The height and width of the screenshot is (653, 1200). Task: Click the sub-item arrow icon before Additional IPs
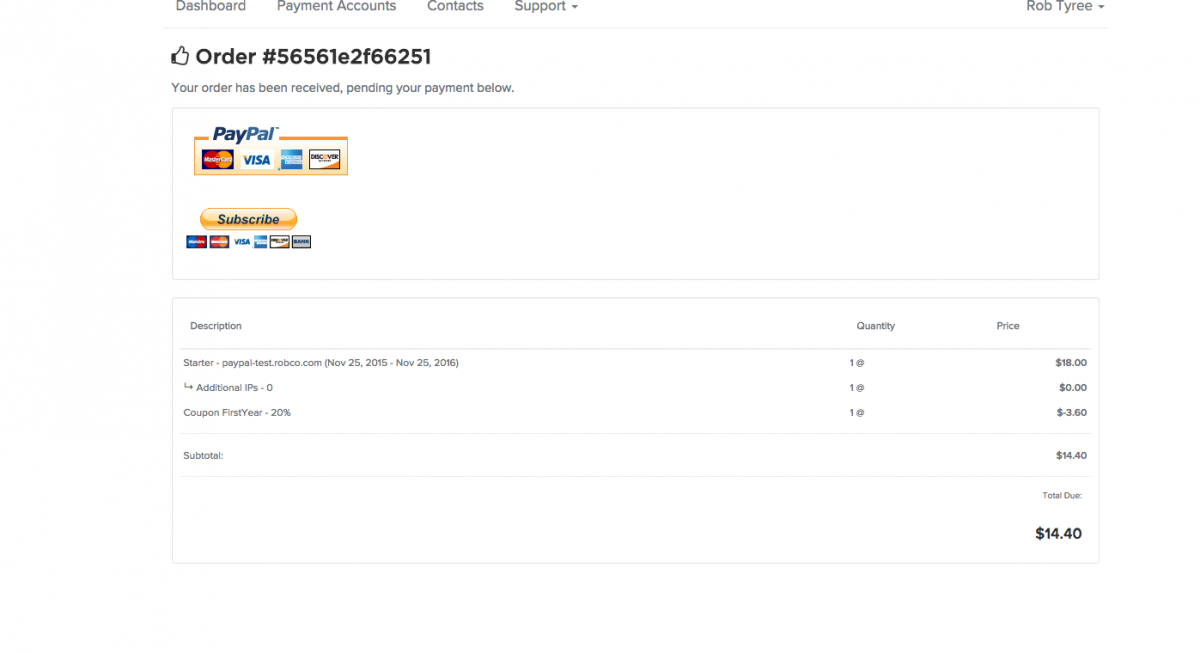[x=188, y=386]
